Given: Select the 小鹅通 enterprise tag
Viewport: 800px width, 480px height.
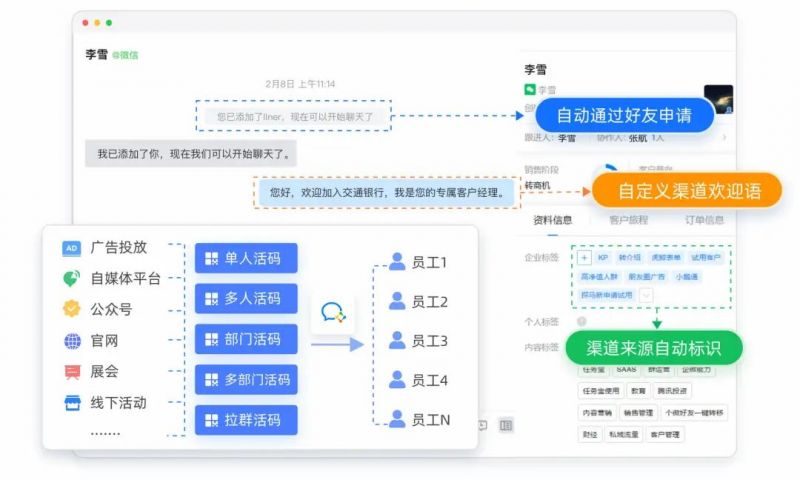Looking at the screenshot, I should click(686, 276).
